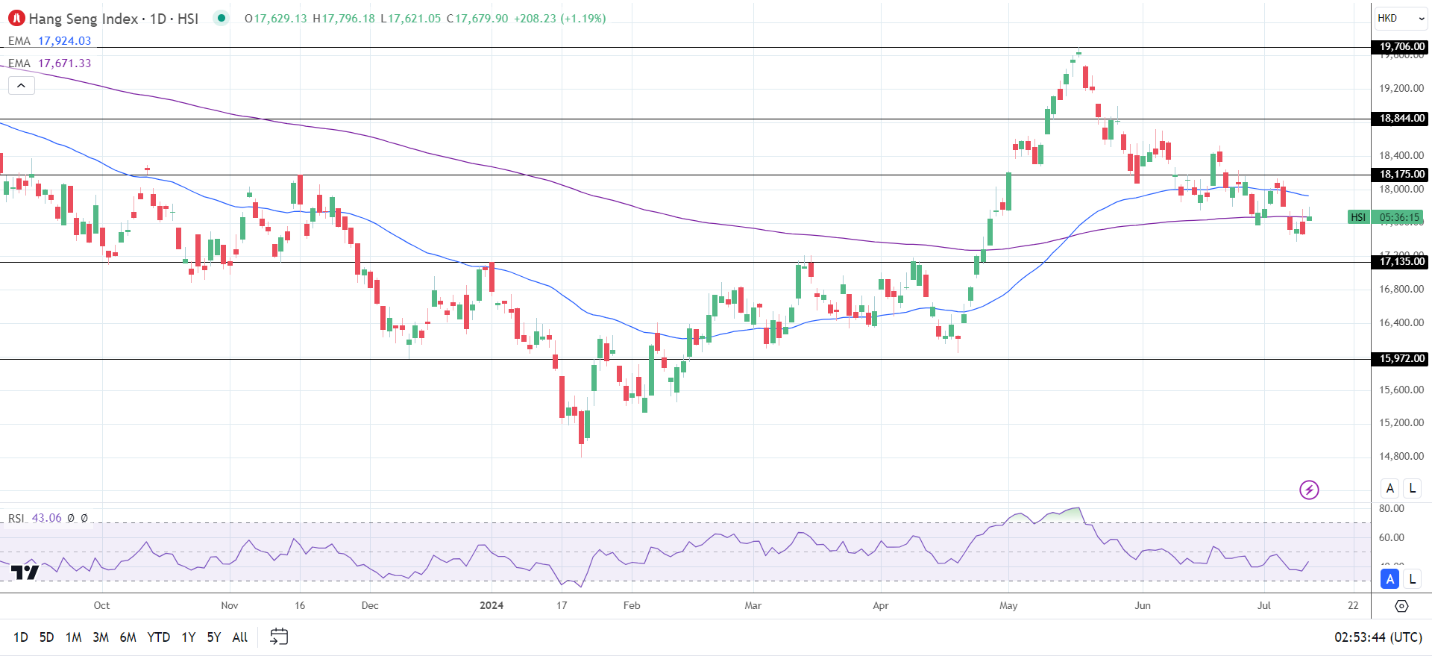The height and width of the screenshot is (656, 1432).
Task: Click the 15,200.00 price scale value
Action: pos(1401,422)
